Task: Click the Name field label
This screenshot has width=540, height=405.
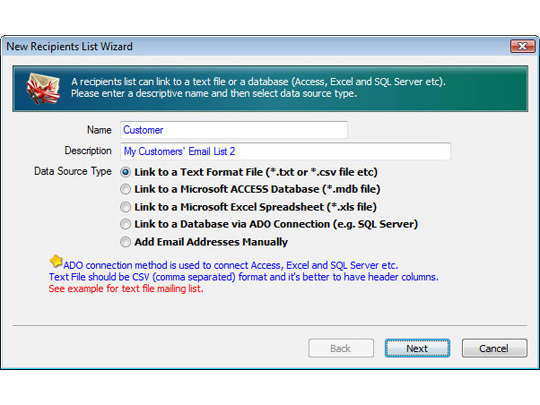Action: pyautogui.click(x=99, y=130)
